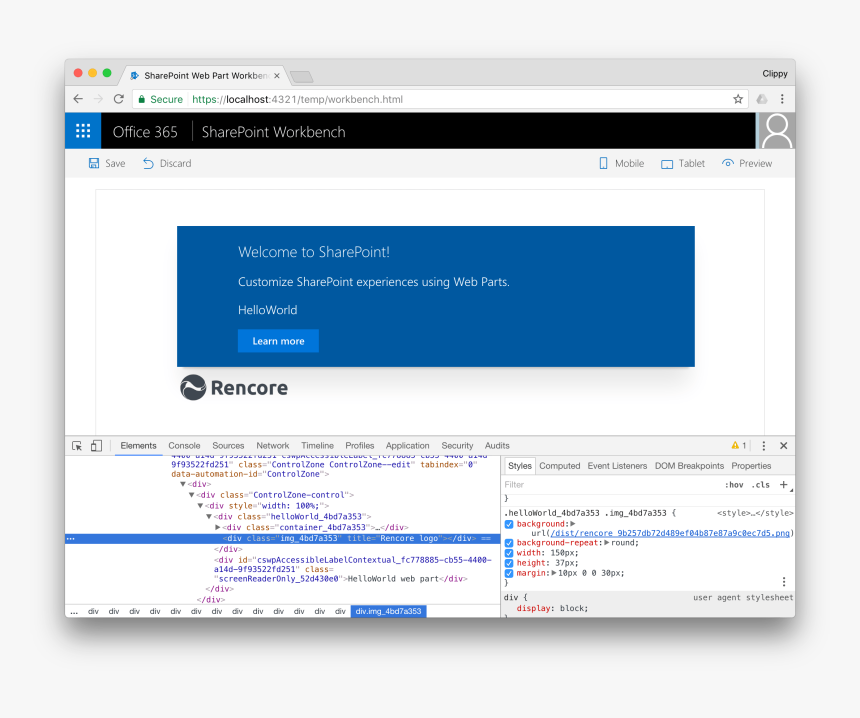Click the DevTools warning count icon
The height and width of the screenshot is (718, 860).
point(738,445)
